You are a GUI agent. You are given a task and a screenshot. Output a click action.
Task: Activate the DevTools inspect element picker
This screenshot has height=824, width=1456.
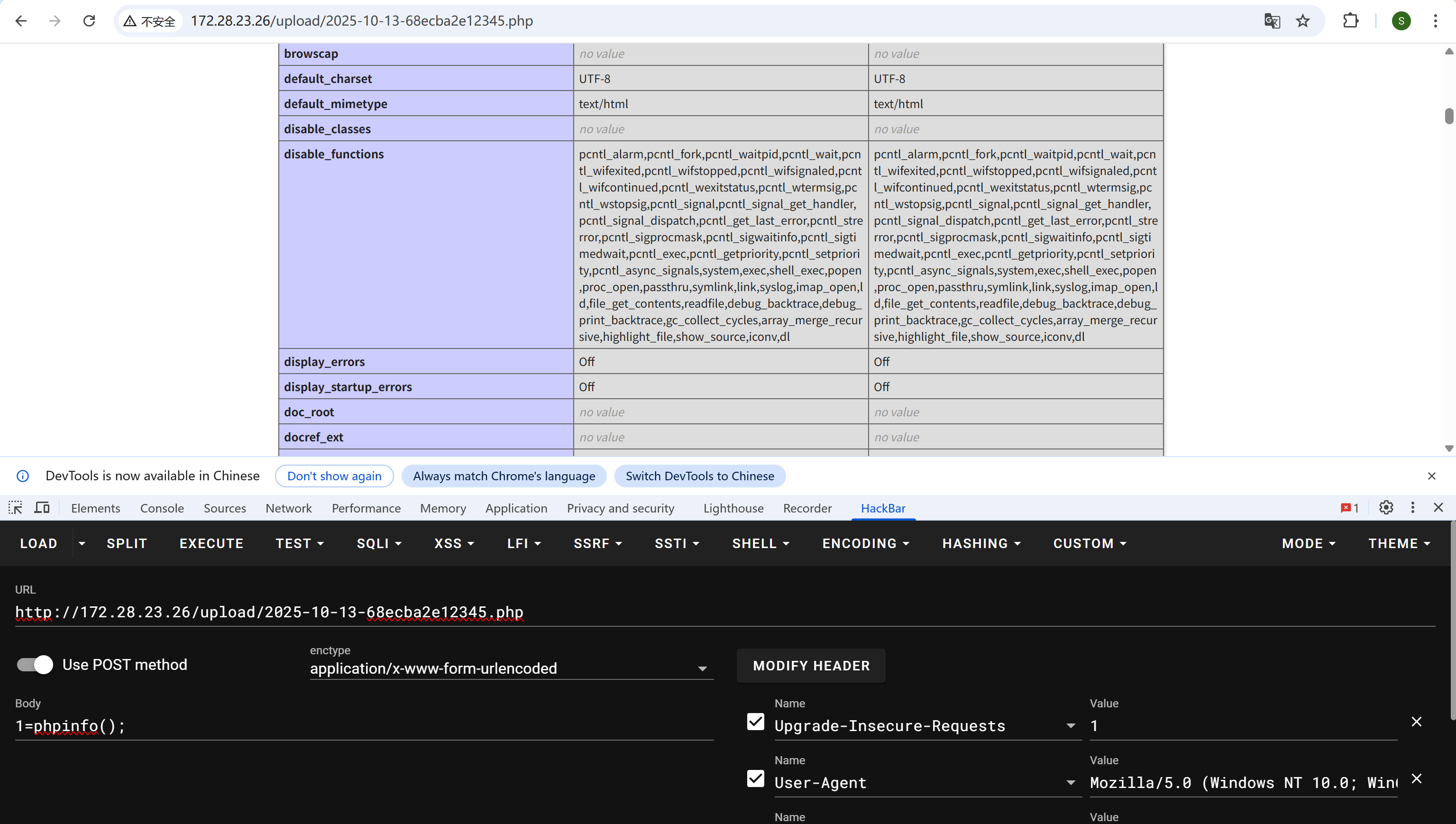click(15, 508)
